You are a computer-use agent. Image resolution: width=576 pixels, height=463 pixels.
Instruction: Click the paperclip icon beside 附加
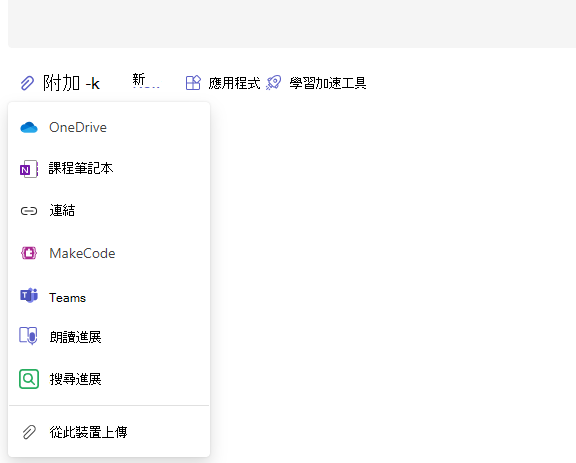click(x=27, y=83)
